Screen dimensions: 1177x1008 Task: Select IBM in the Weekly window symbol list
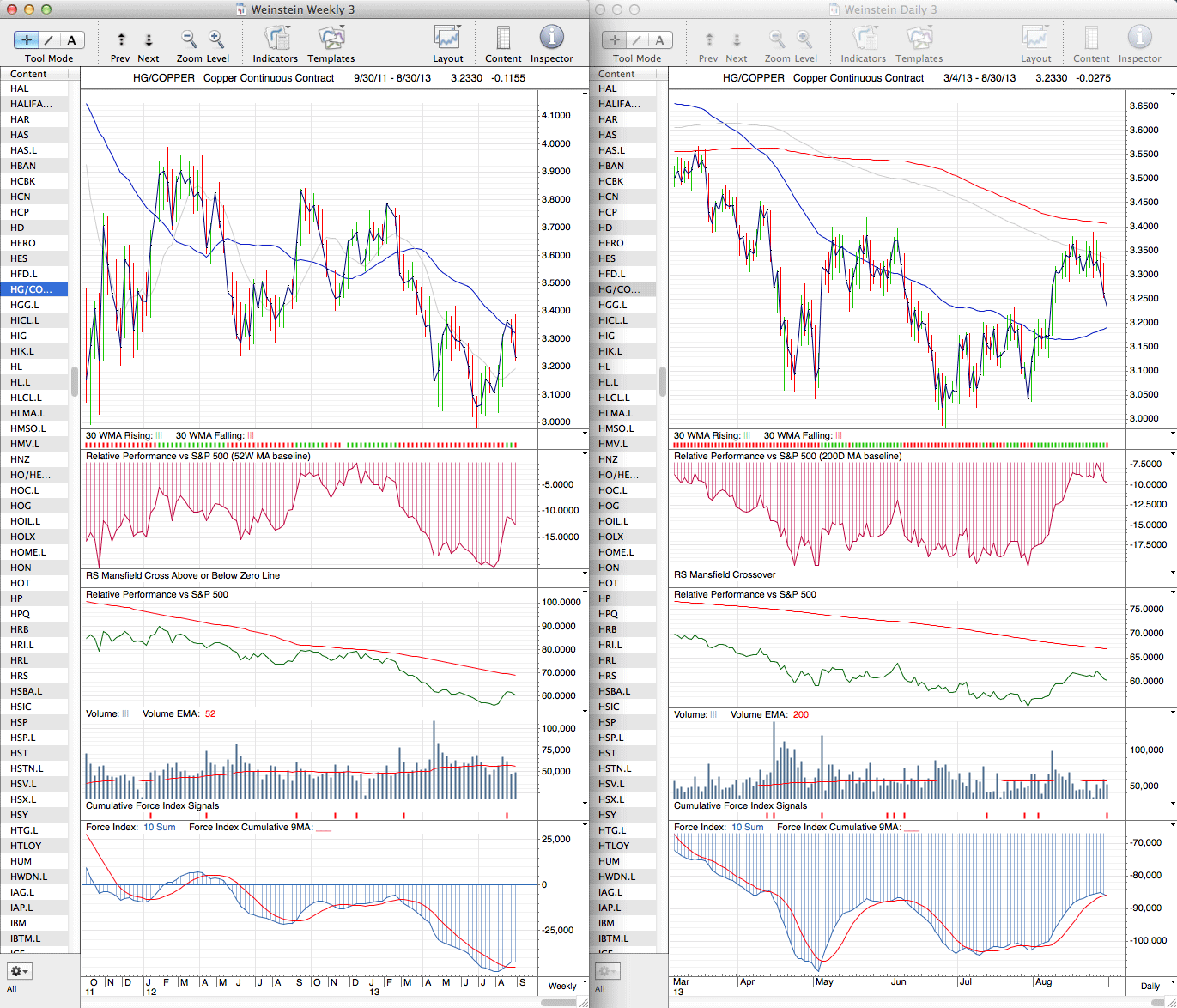click(x=19, y=923)
